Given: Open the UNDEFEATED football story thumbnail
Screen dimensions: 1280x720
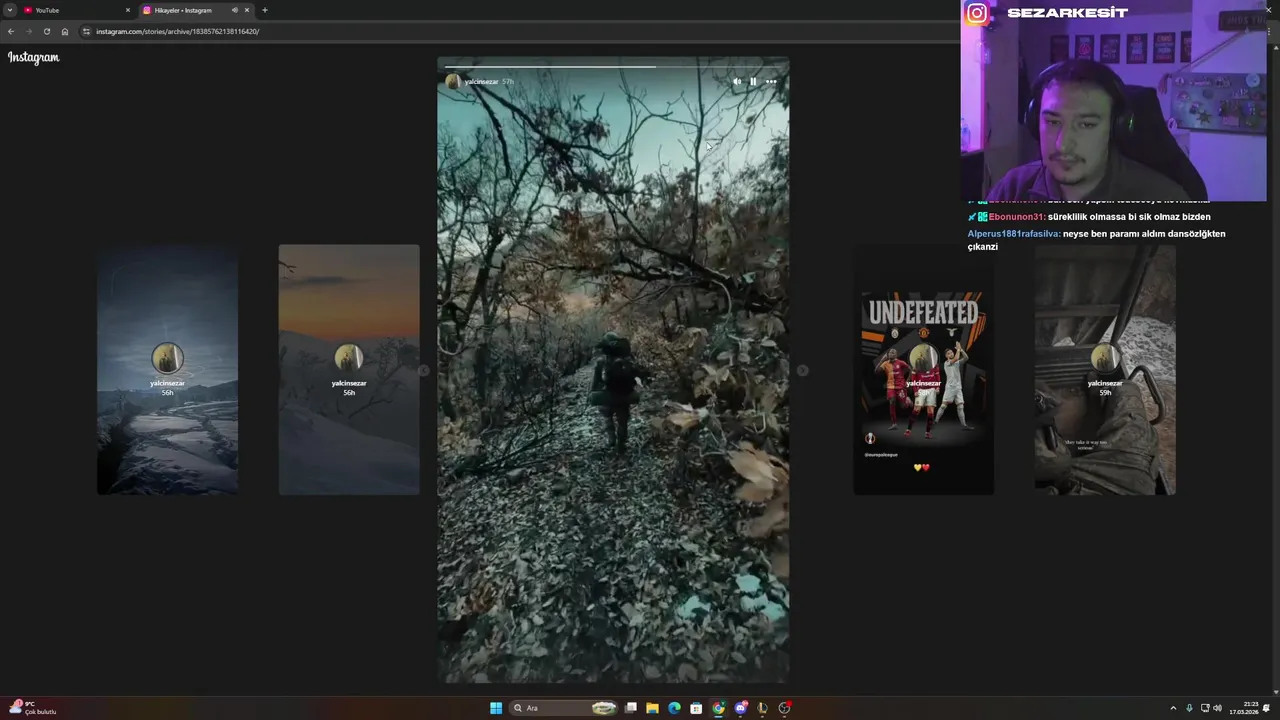Looking at the screenshot, I should click(924, 370).
